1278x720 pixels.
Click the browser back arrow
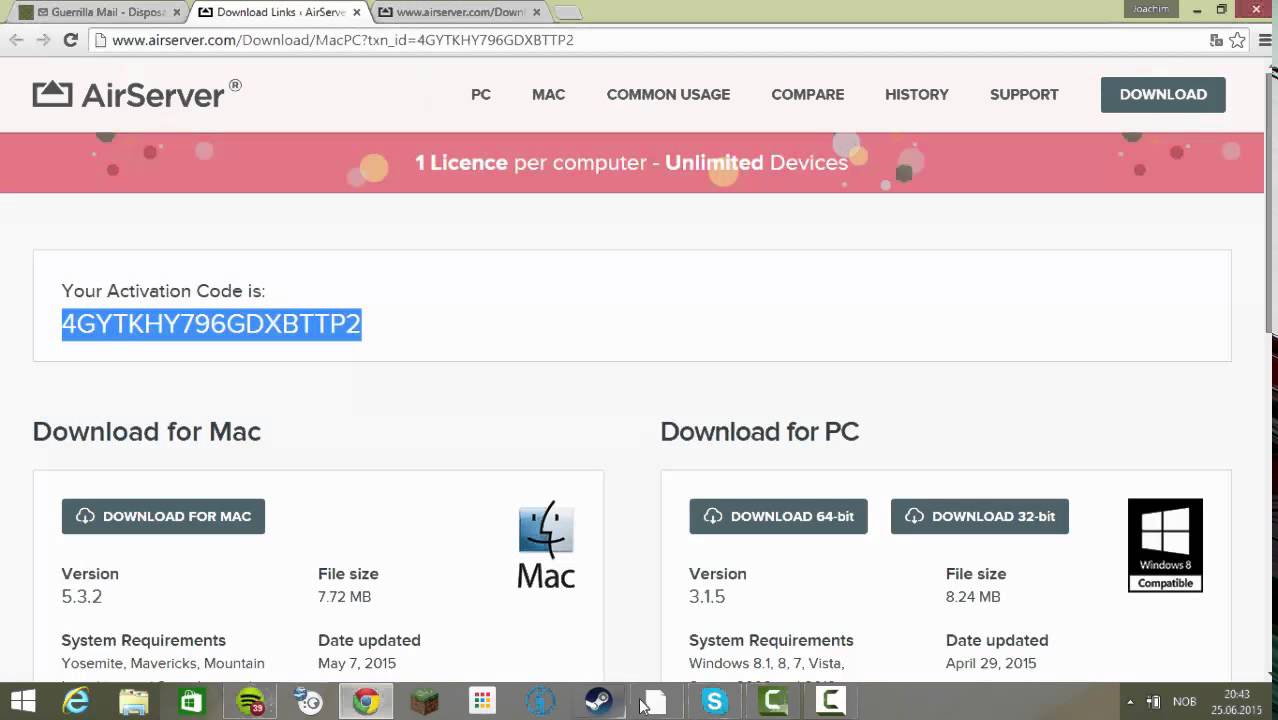coord(16,40)
